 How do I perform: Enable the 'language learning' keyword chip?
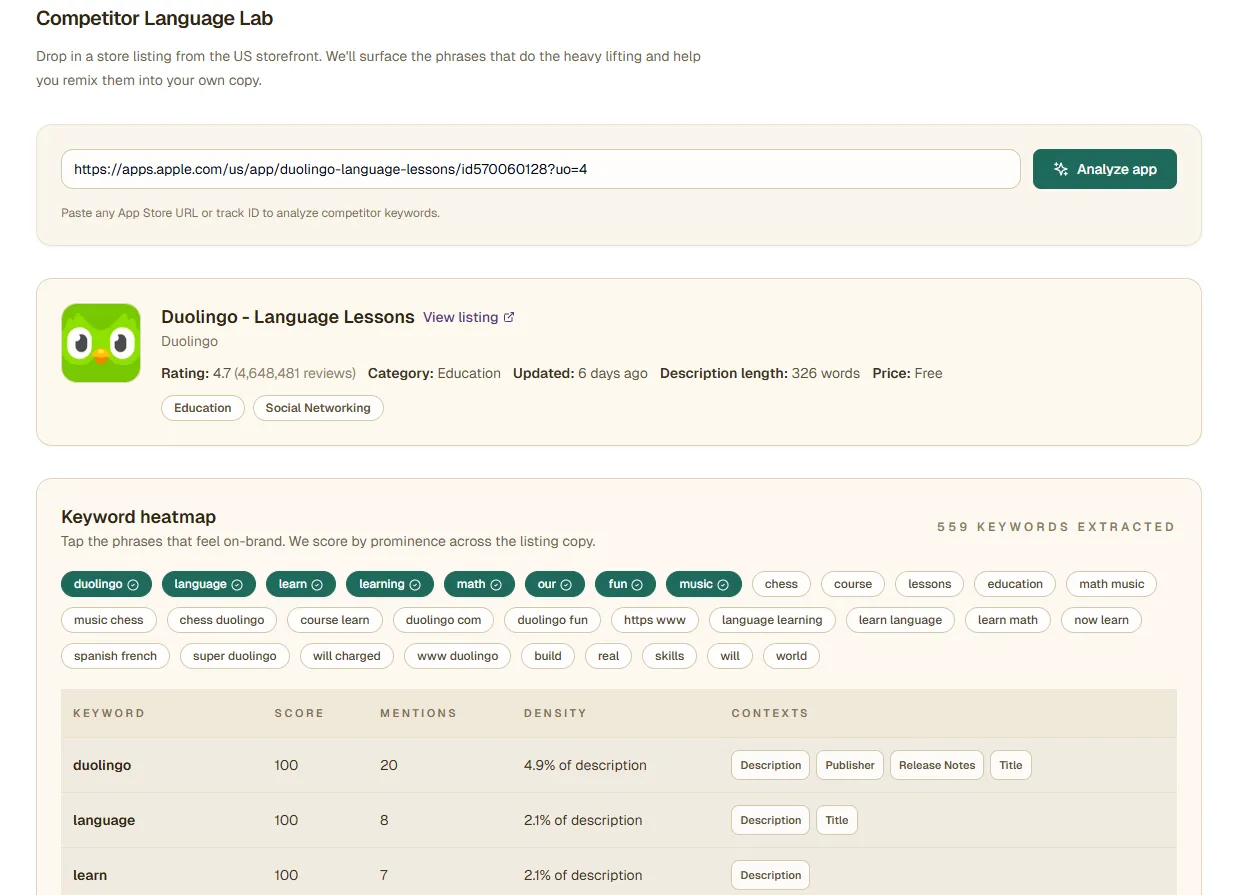coord(772,620)
